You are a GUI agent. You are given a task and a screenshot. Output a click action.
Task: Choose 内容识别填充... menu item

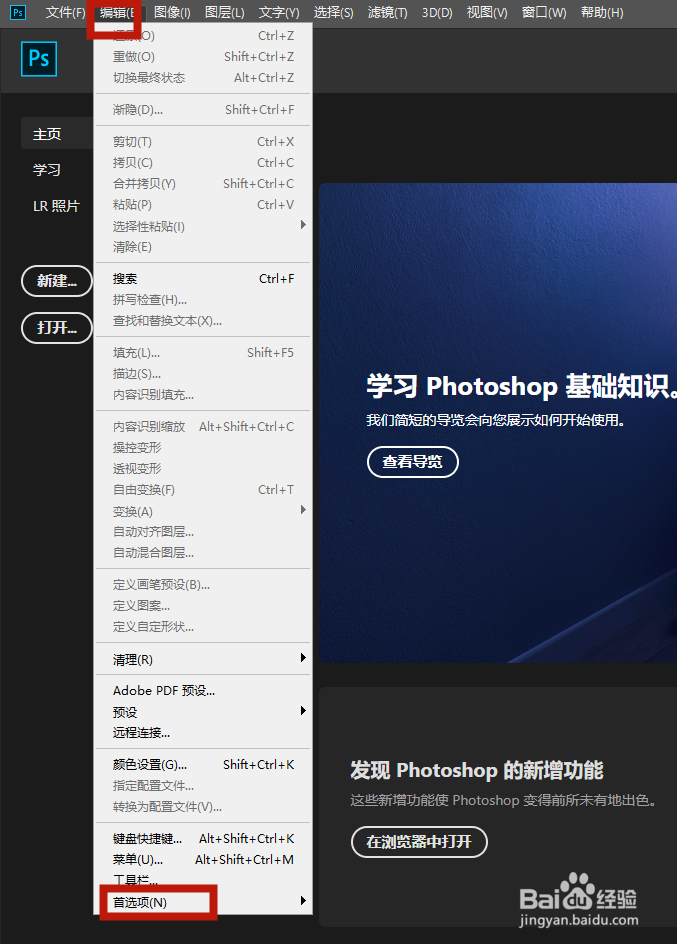click(203, 395)
